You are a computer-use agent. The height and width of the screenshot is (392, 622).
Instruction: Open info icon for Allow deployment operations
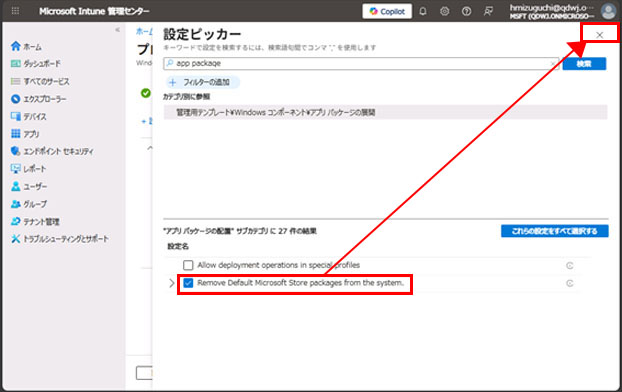pos(570,265)
